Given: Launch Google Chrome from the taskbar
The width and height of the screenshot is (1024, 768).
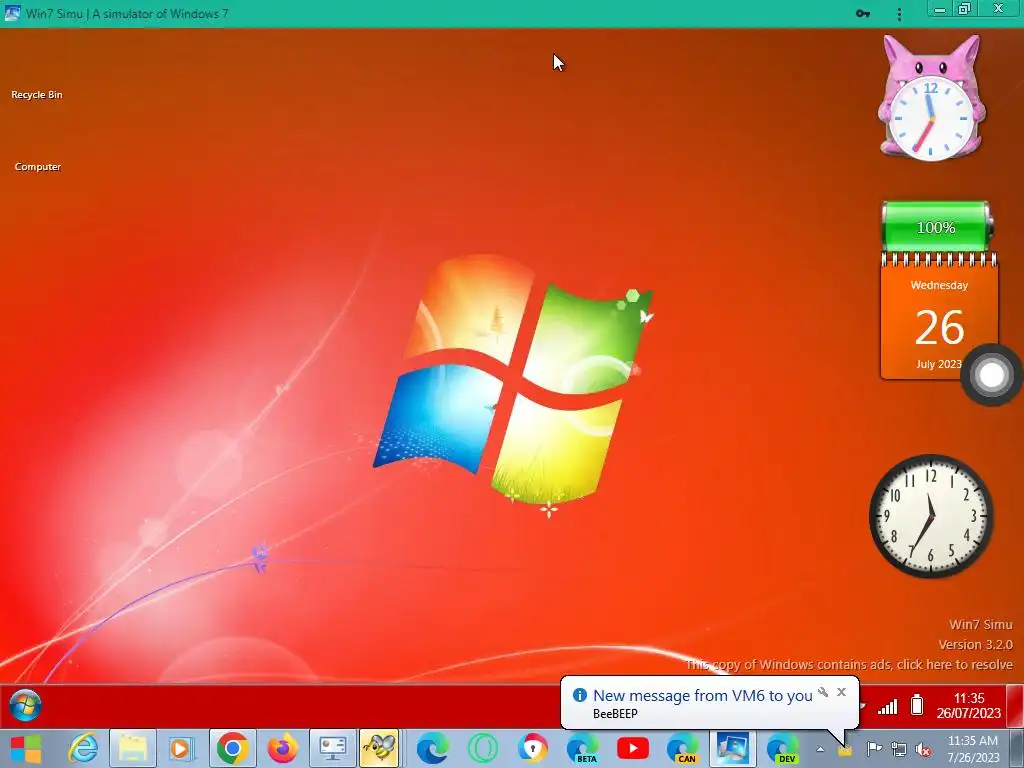Looking at the screenshot, I should coord(232,748).
